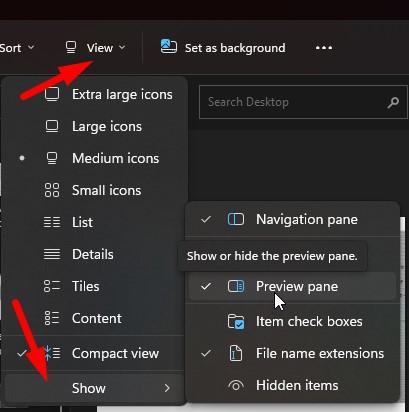Choose Large icons view
The width and height of the screenshot is (409, 412).
[95, 127]
